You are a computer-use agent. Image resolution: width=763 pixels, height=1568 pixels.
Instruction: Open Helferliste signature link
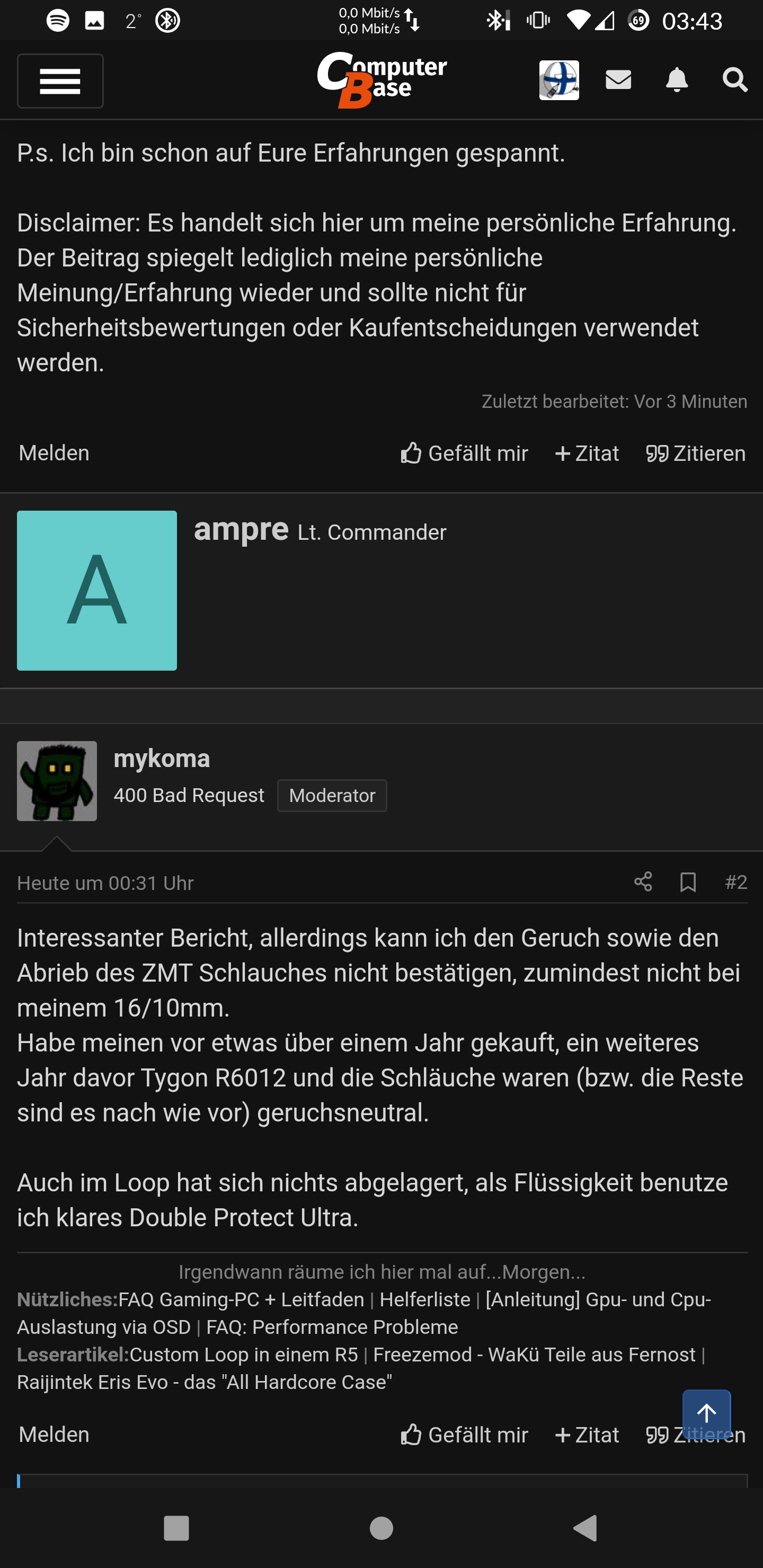tap(425, 1299)
